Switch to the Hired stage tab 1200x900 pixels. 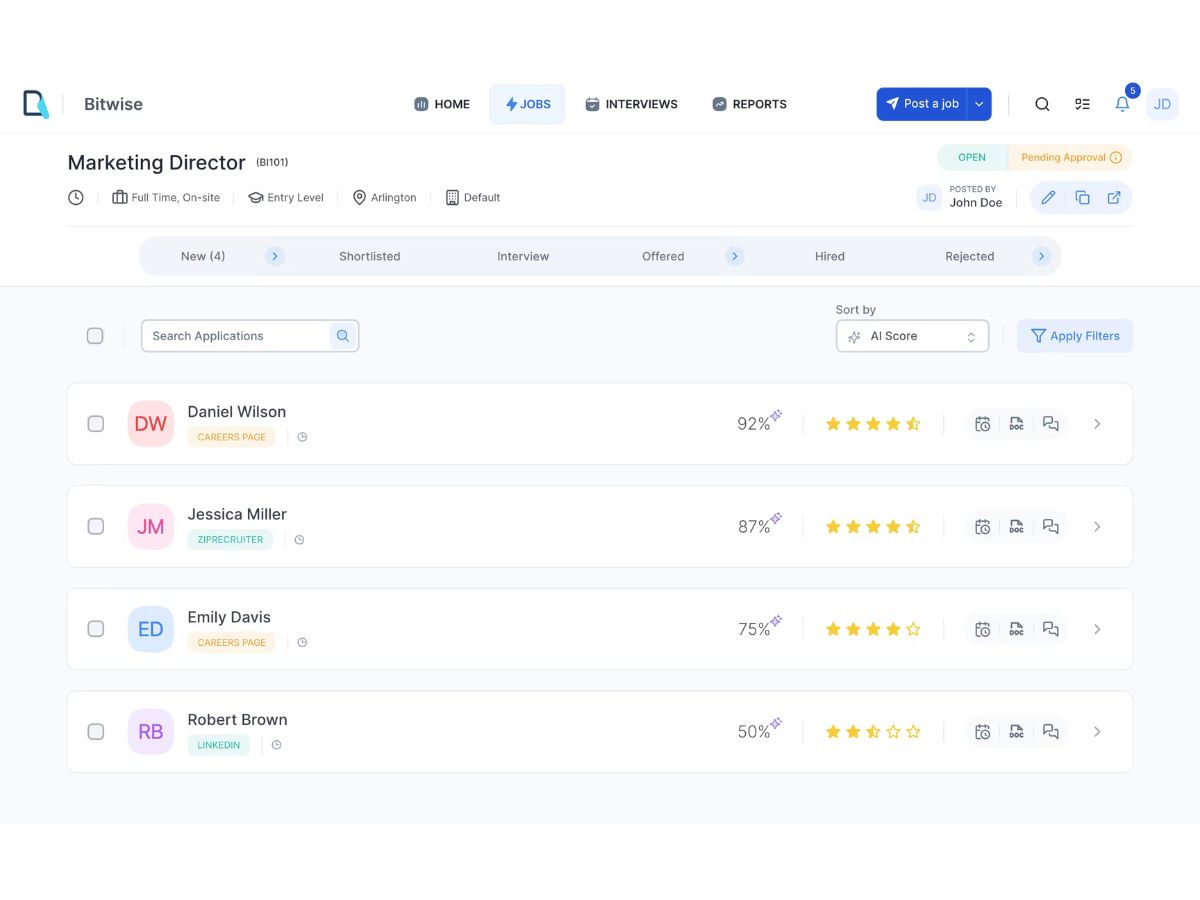point(830,257)
